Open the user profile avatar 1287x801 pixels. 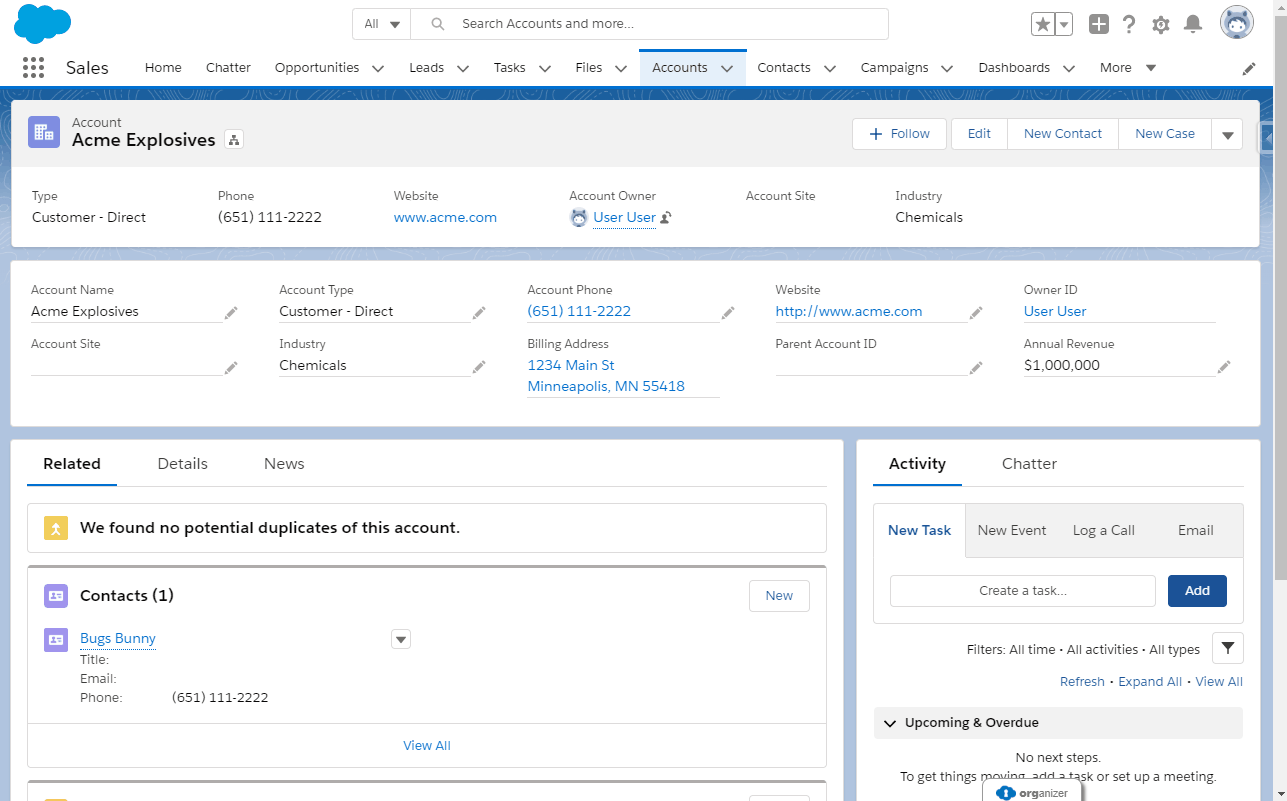pyautogui.click(x=1237, y=23)
